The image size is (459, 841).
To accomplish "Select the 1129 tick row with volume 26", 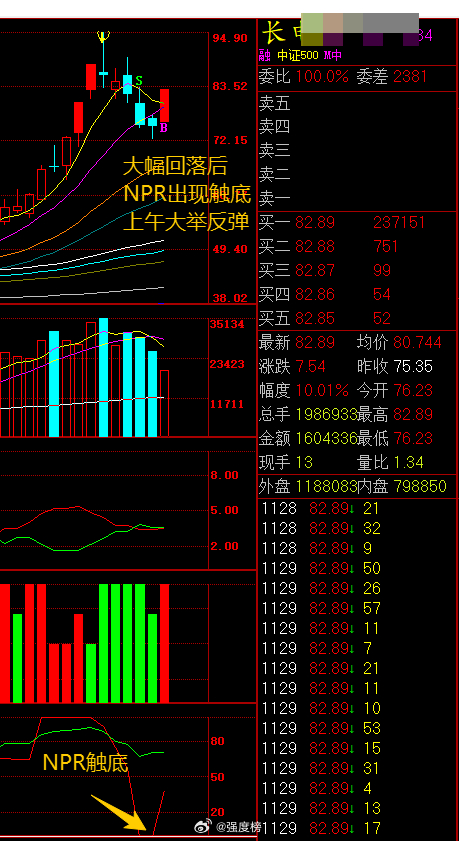I will (x=358, y=588).
